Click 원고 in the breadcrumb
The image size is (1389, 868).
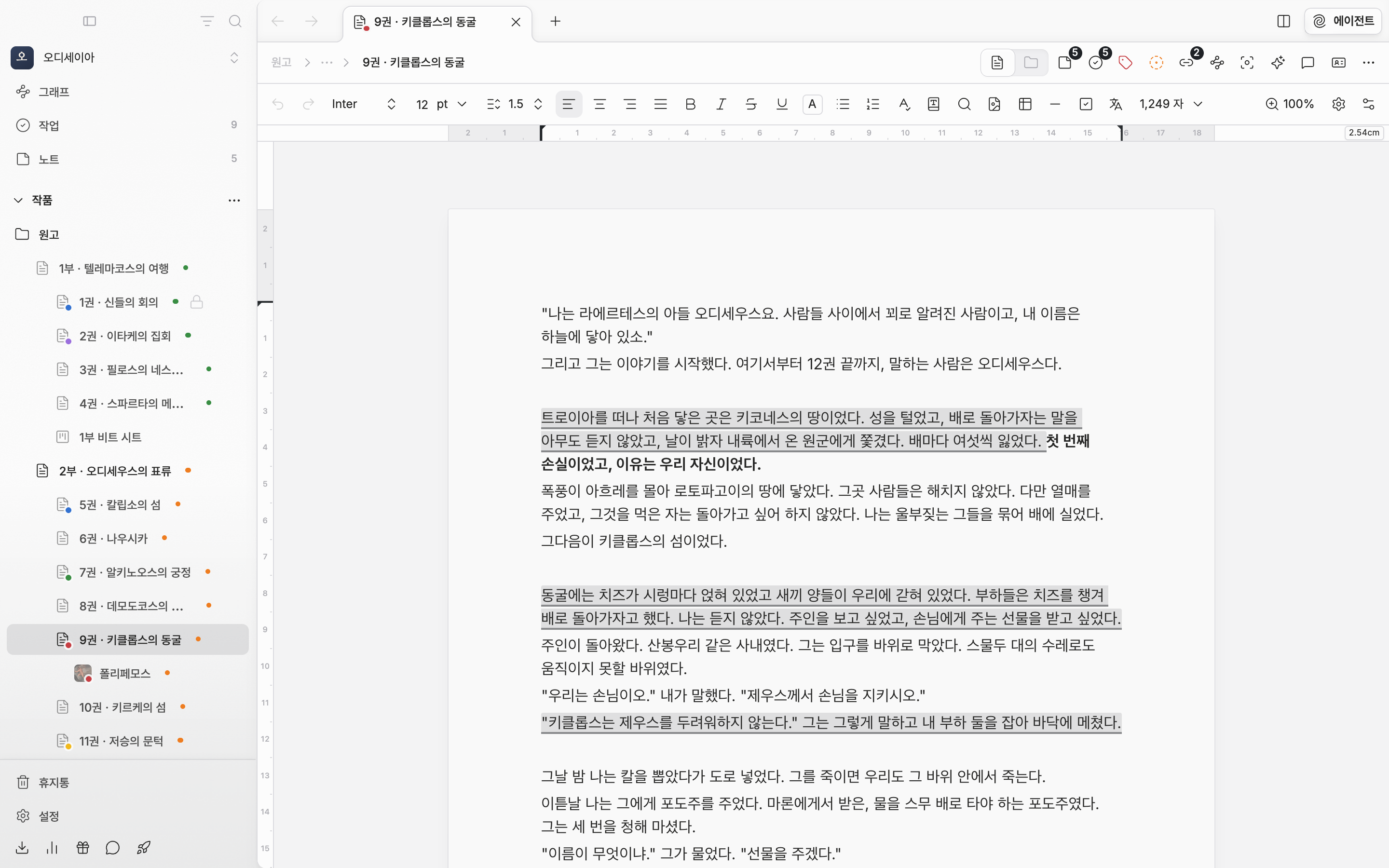click(x=281, y=62)
